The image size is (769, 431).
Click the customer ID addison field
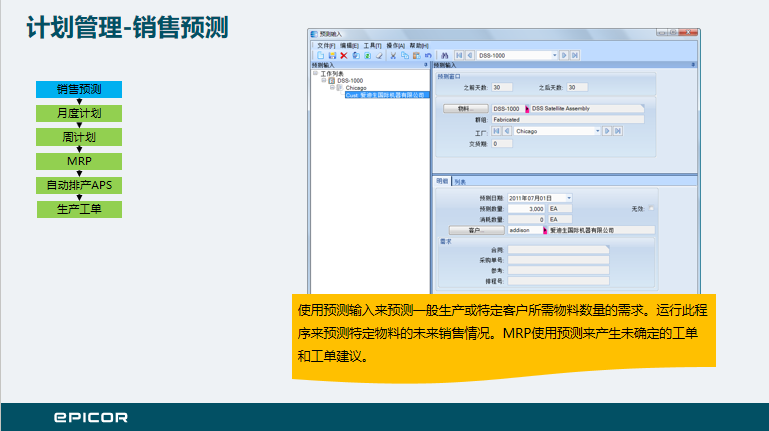[x=525, y=230]
